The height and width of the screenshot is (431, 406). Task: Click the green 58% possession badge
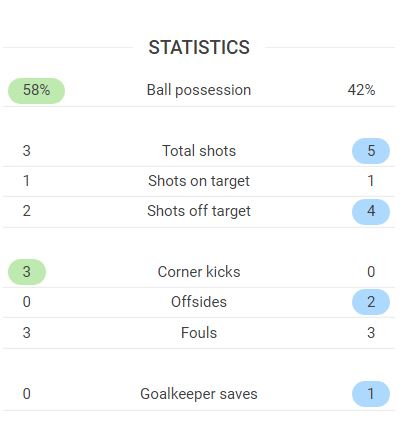click(36, 91)
